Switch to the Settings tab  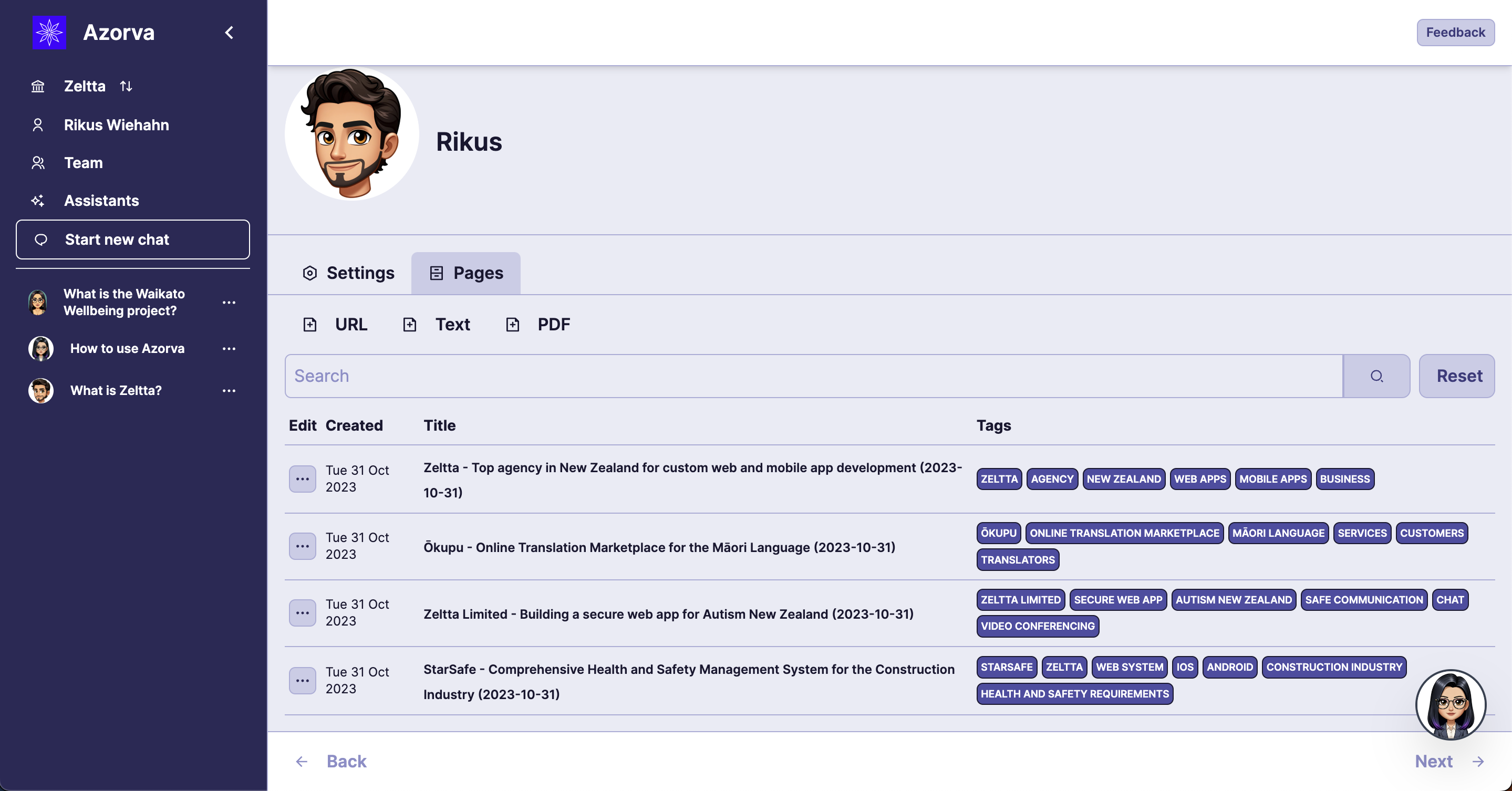[348, 273]
